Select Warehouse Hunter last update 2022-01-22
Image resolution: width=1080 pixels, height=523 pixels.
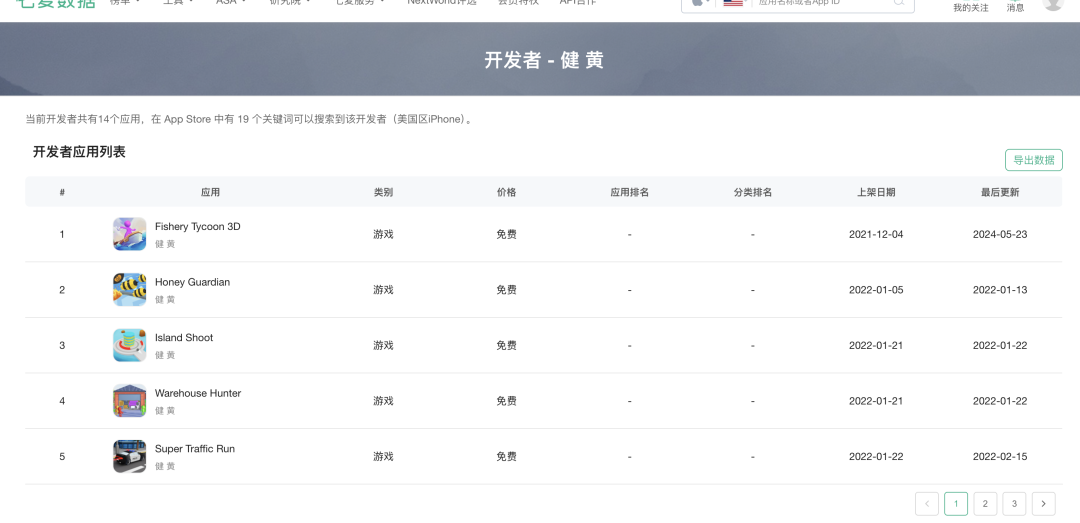coord(1000,401)
